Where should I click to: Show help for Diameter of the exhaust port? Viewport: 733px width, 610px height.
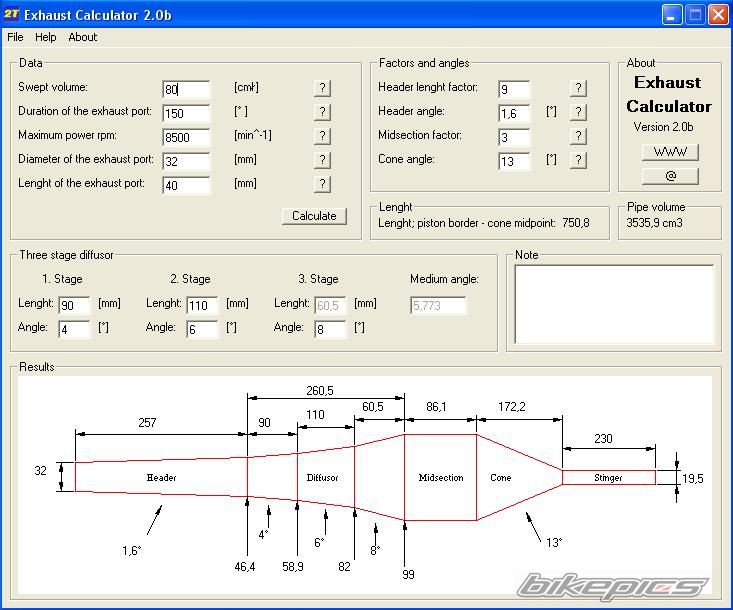click(x=322, y=160)
